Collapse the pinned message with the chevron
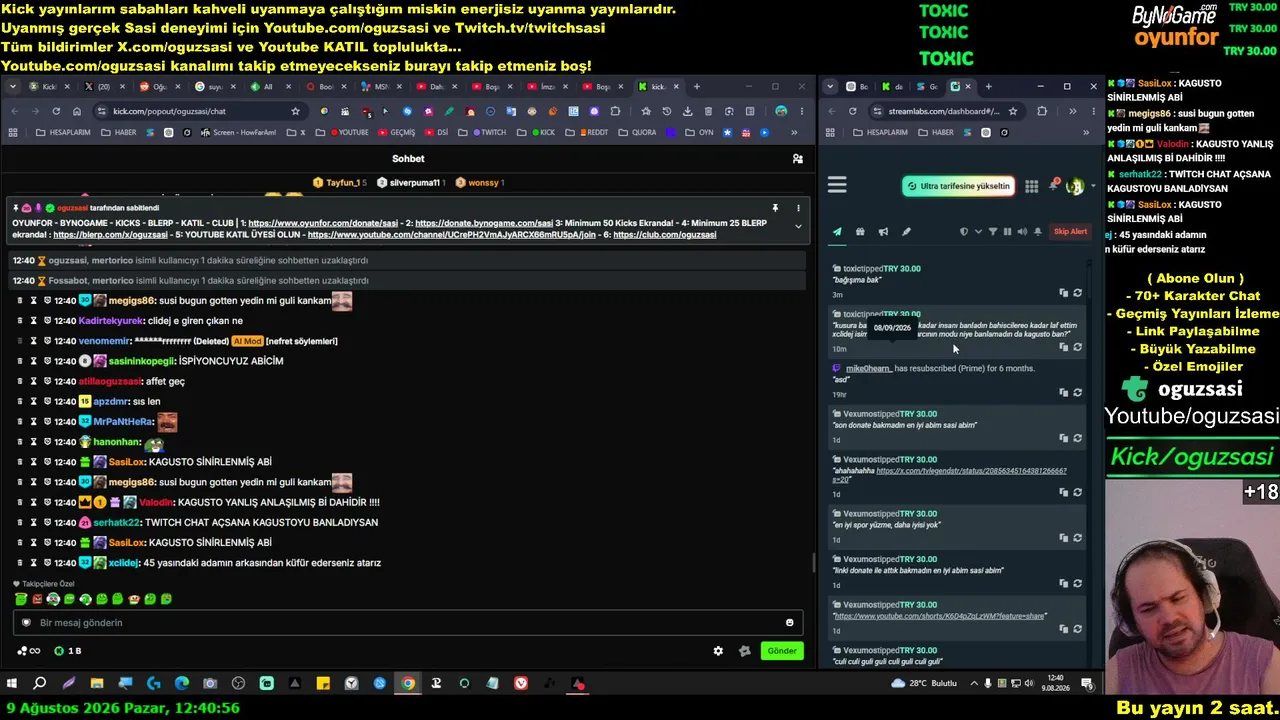Image resolution: width=1280 pixels, height=720 pixels. tap(798, 227)
